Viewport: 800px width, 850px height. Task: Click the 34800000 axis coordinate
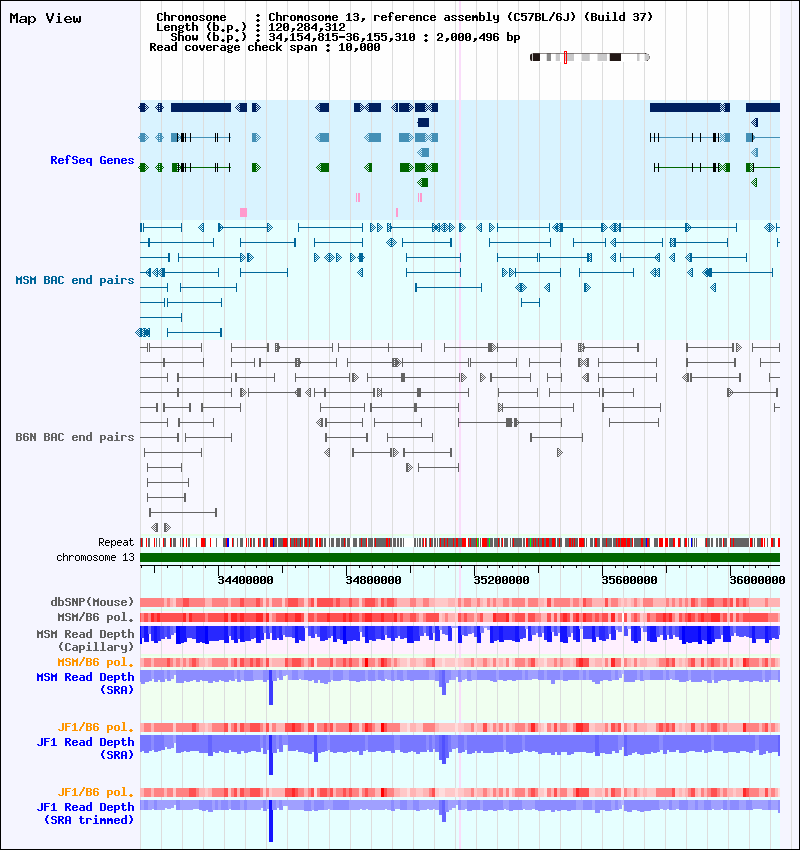point(373,580)
